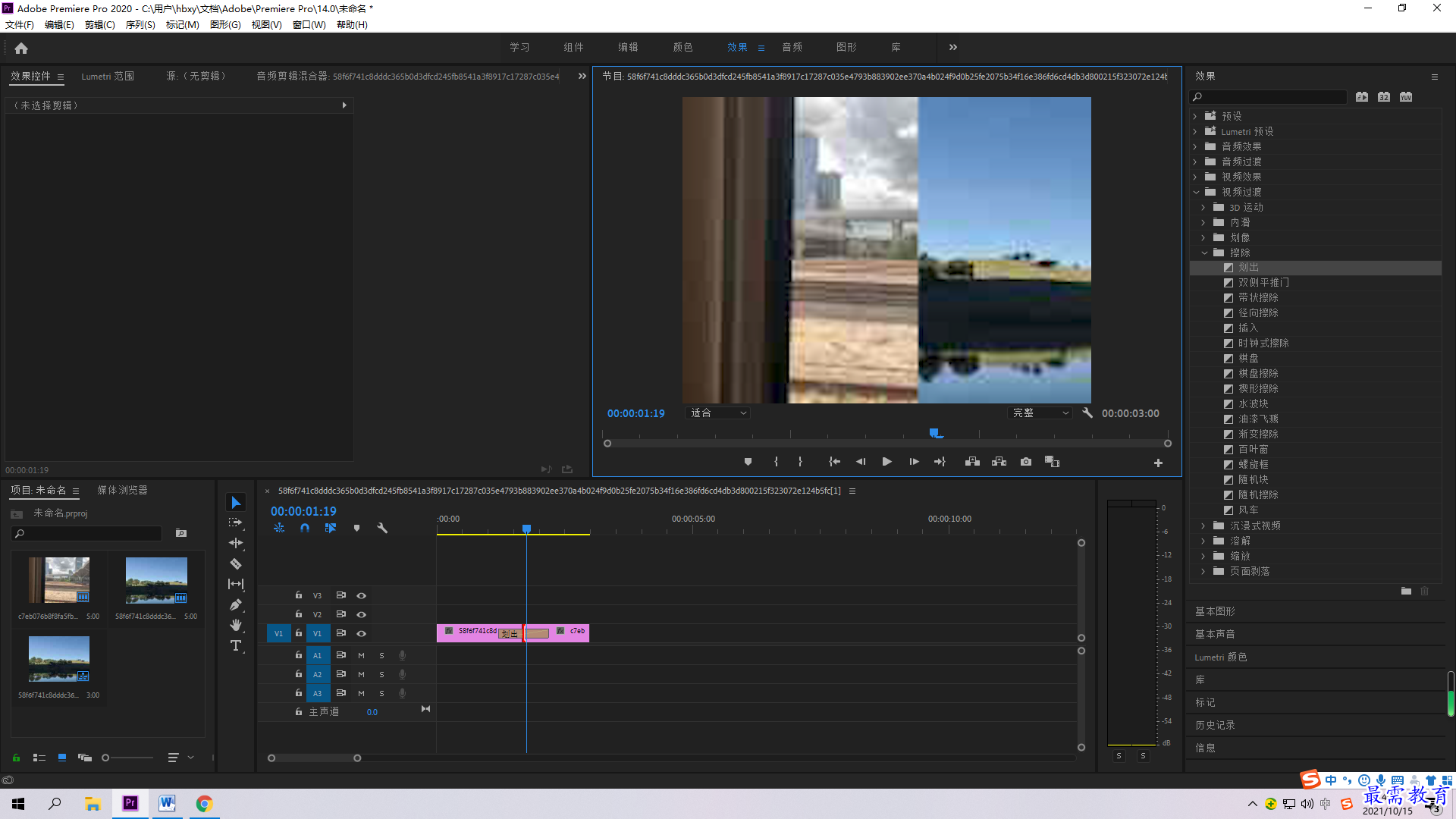Image resolution: width=1456 pixels, height=819 pixels.
Task: Toggle V1 track output eye
Action: point(362,634)
